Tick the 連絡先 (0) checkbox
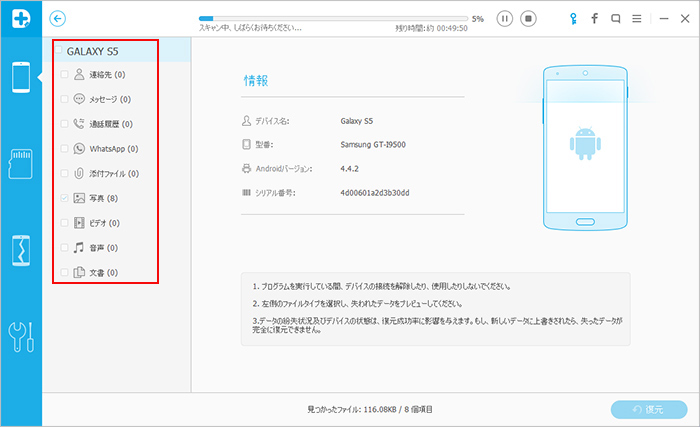This screenshot has width=700, height=427. 64,74
